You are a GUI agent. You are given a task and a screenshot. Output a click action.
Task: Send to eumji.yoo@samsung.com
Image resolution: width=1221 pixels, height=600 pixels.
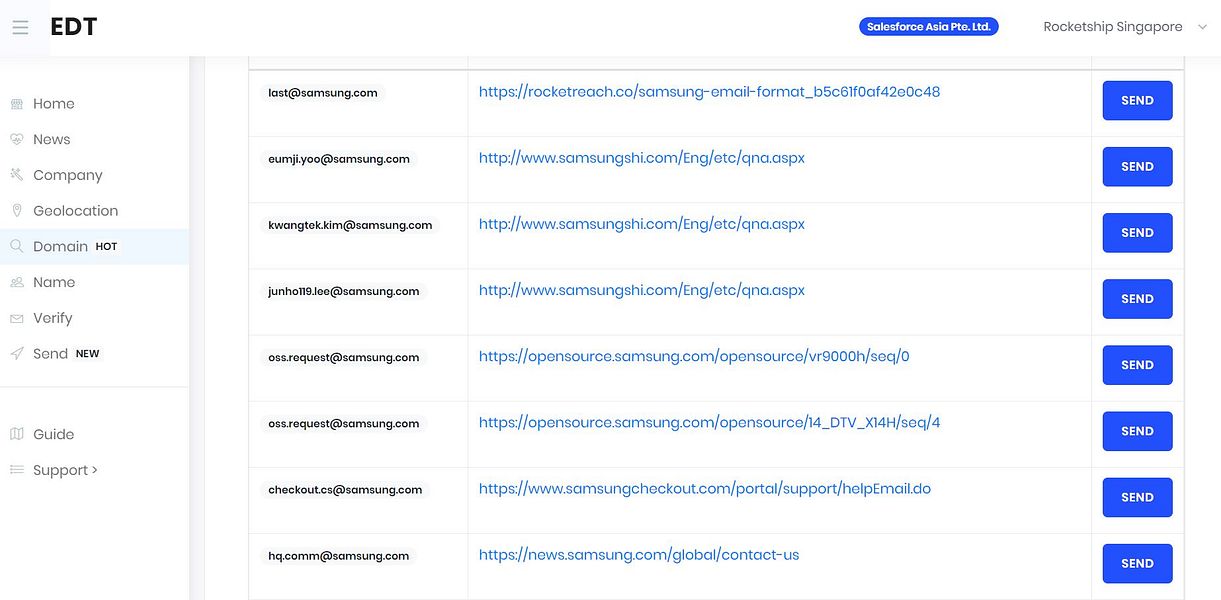click(x=1137, y=167)
